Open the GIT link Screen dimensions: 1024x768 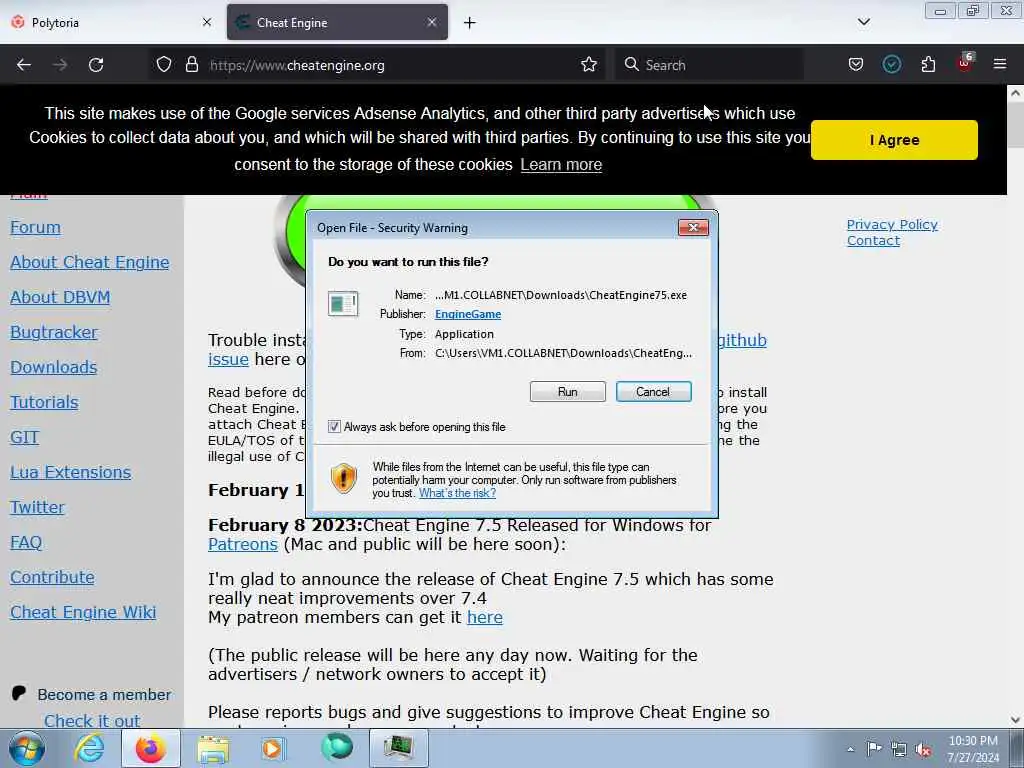coord(25,437)
